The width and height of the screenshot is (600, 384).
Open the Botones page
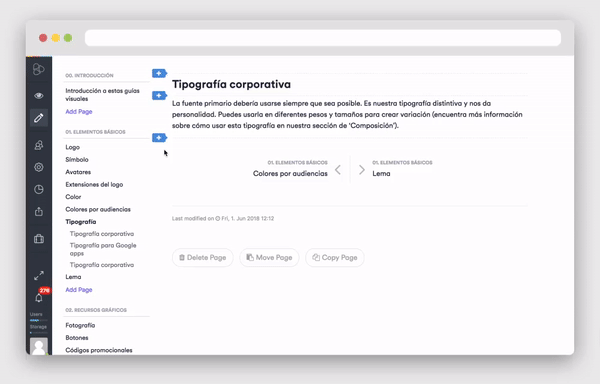pyautogui.click(x=77, y=338)
